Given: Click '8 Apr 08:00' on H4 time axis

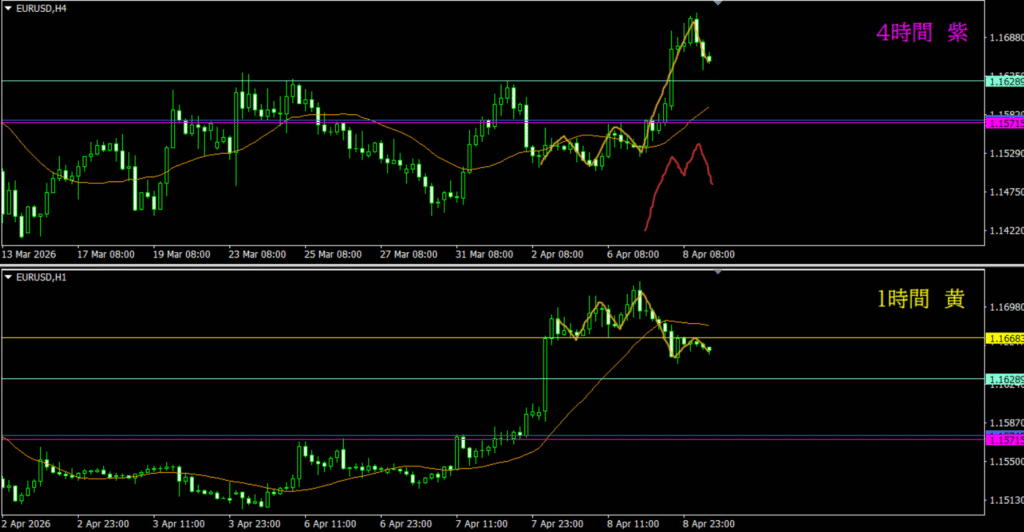Looking at the screenshot, I should (706, 254).
